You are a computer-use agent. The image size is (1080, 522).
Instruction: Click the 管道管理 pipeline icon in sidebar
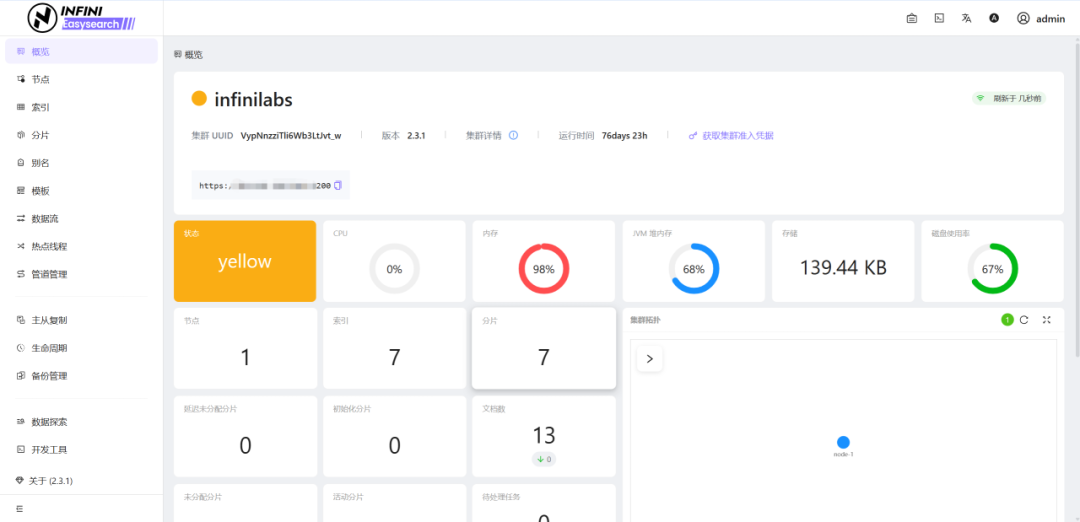coord(21,274)
